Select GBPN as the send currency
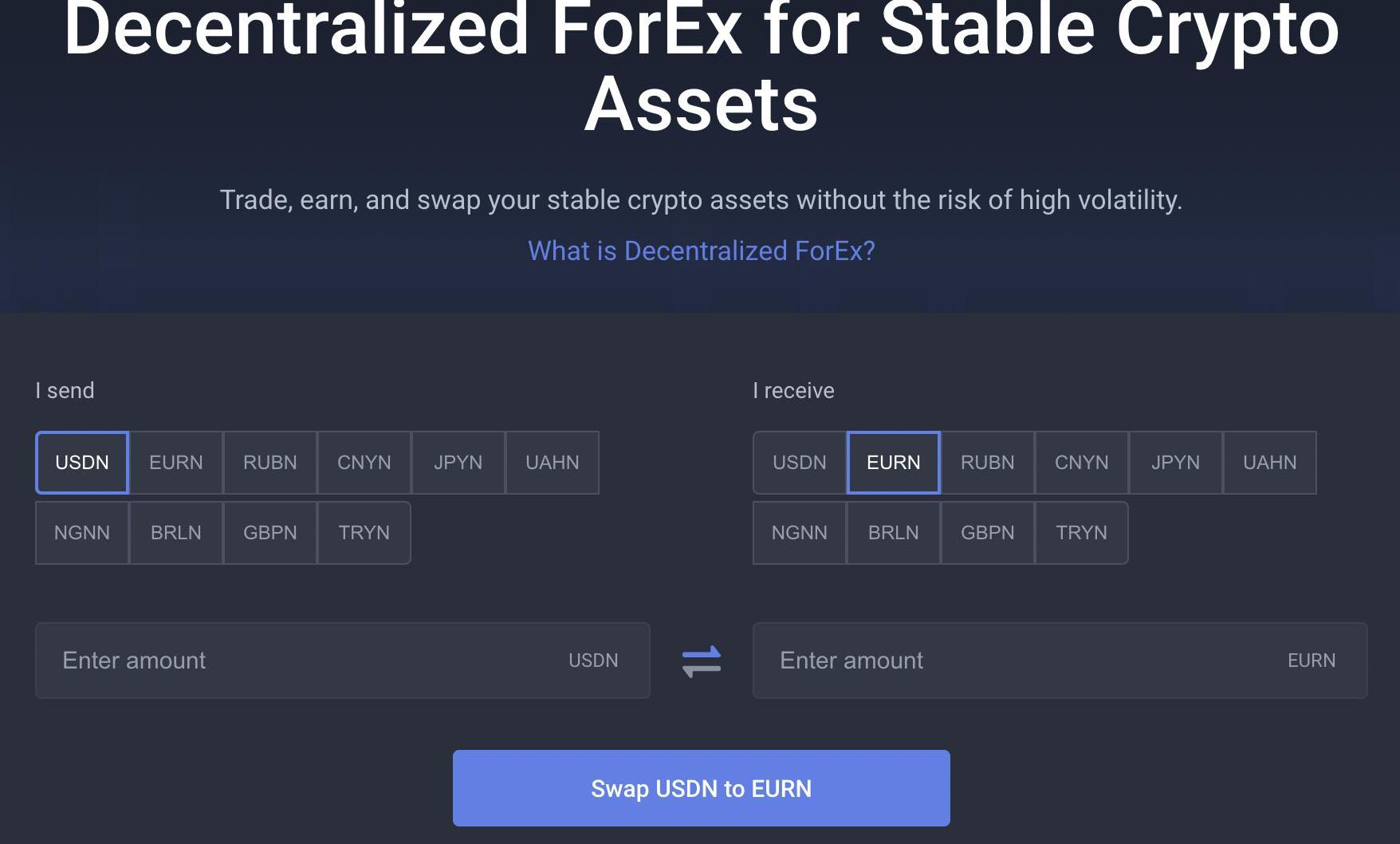Viewport: 1400px width, 844px height. (270, 533)
